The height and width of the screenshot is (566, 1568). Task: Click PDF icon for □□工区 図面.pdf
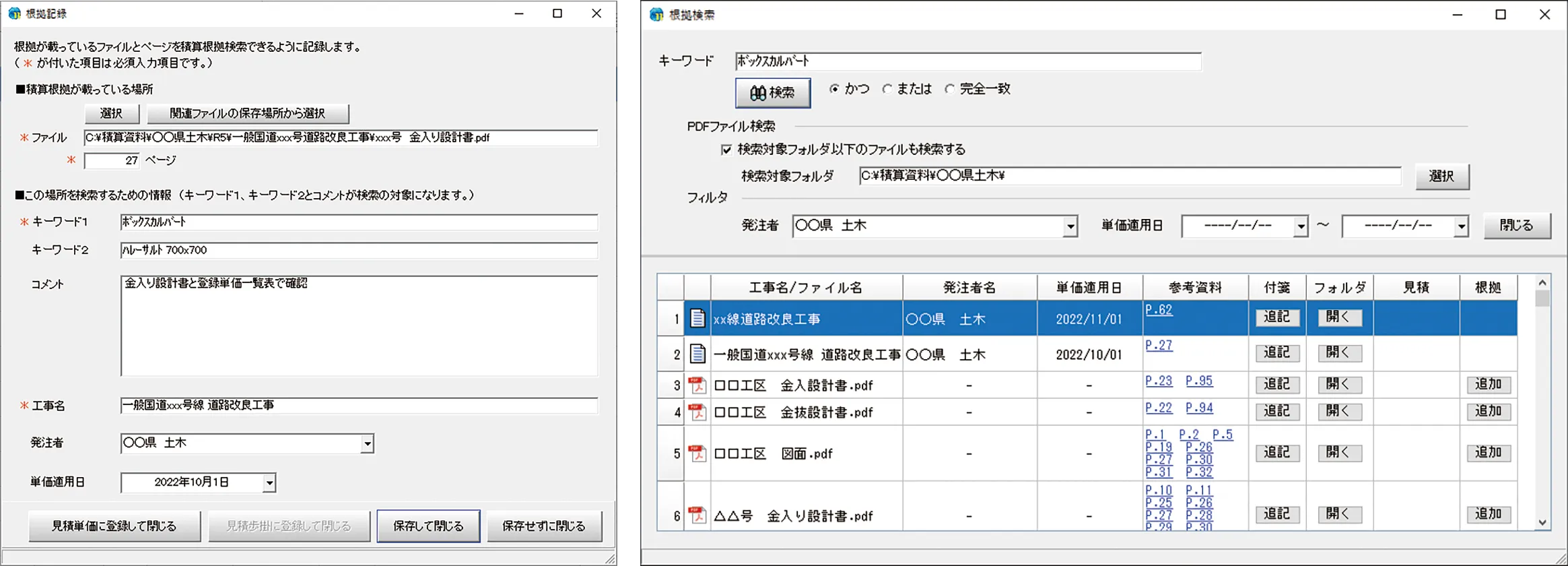pyautogui.click(x=697, y=453)
